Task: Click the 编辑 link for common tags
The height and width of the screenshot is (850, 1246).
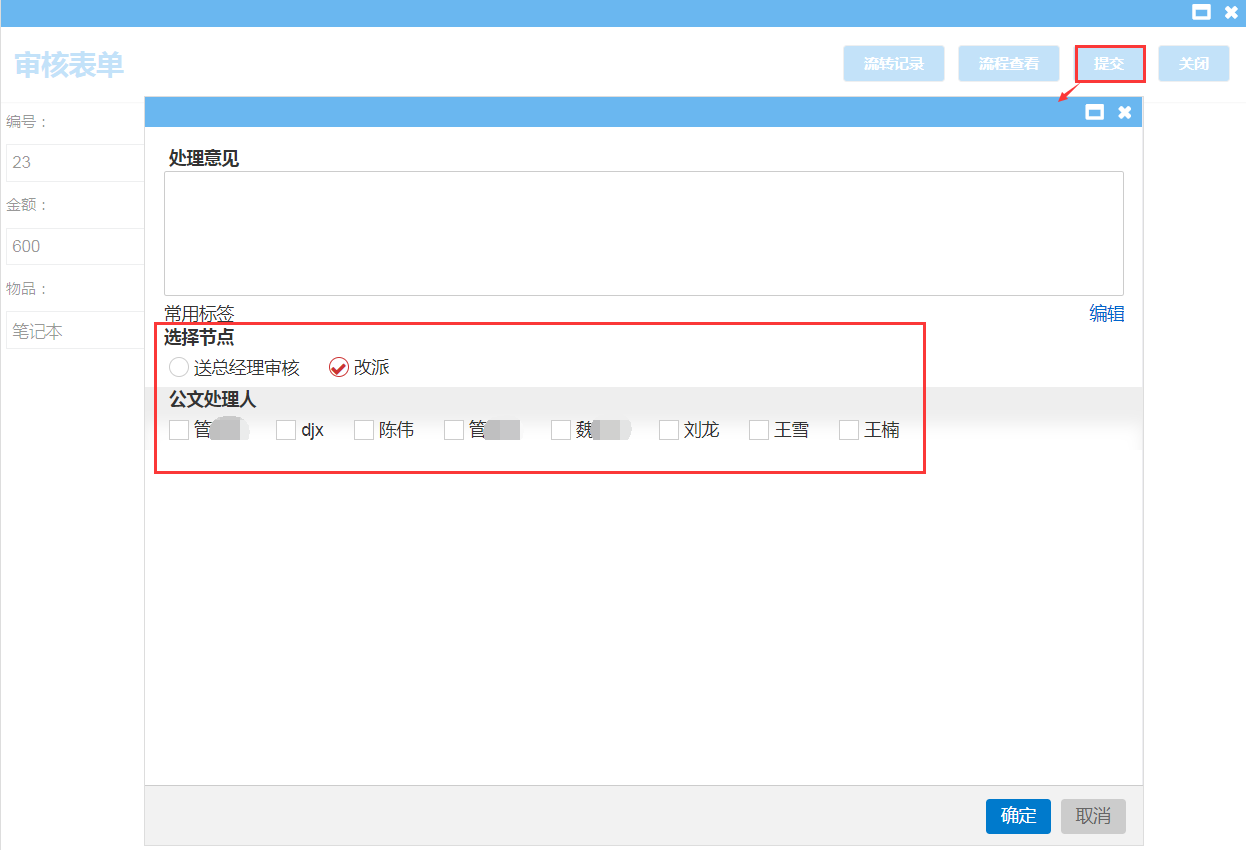Action: (x=1106, y=314)
